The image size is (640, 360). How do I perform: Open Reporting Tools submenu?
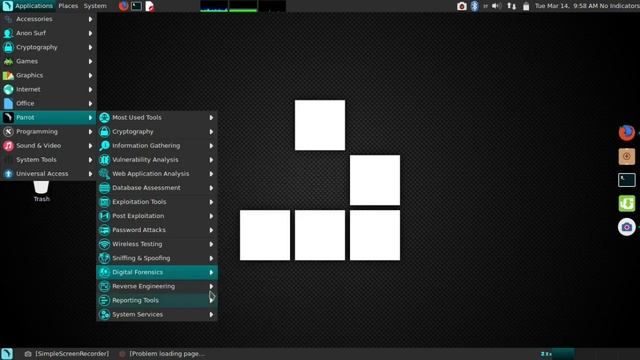point(157,300)
